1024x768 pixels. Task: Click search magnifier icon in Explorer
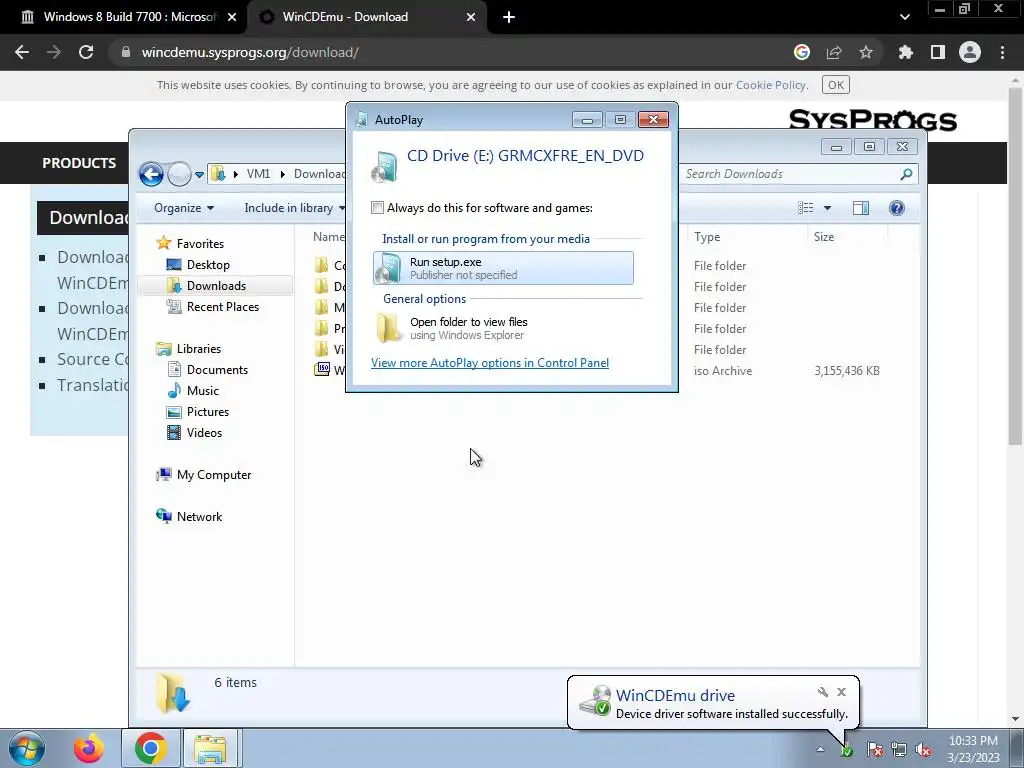(906, 174)
